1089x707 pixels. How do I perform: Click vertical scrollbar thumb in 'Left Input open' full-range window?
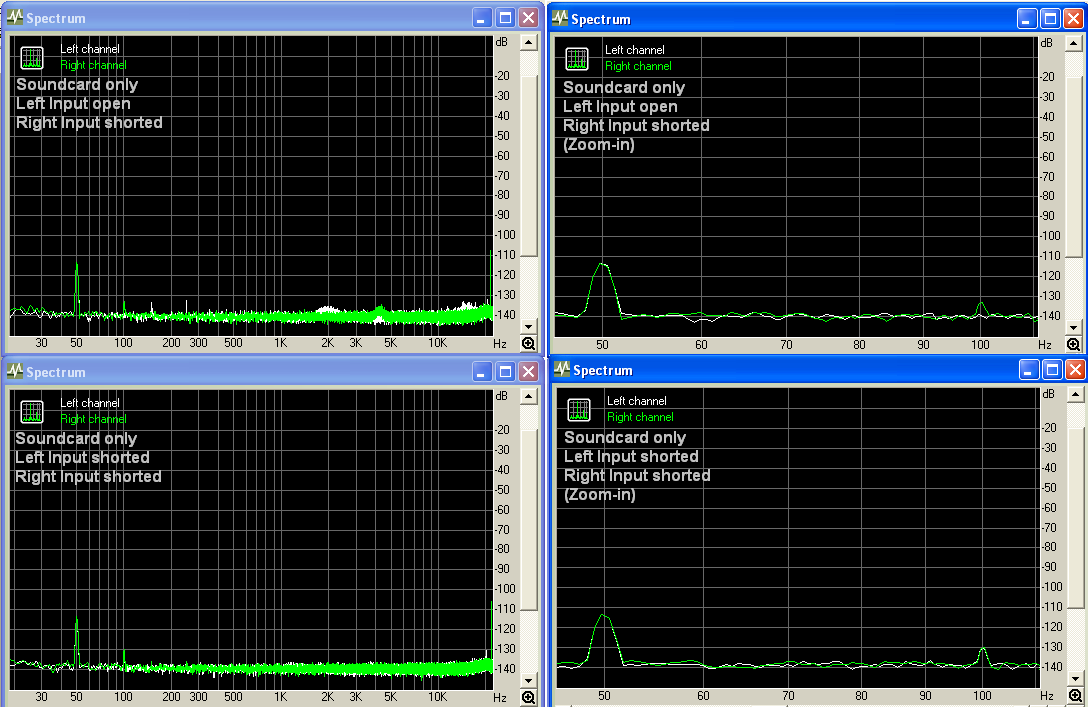click(x=529, y=166)
